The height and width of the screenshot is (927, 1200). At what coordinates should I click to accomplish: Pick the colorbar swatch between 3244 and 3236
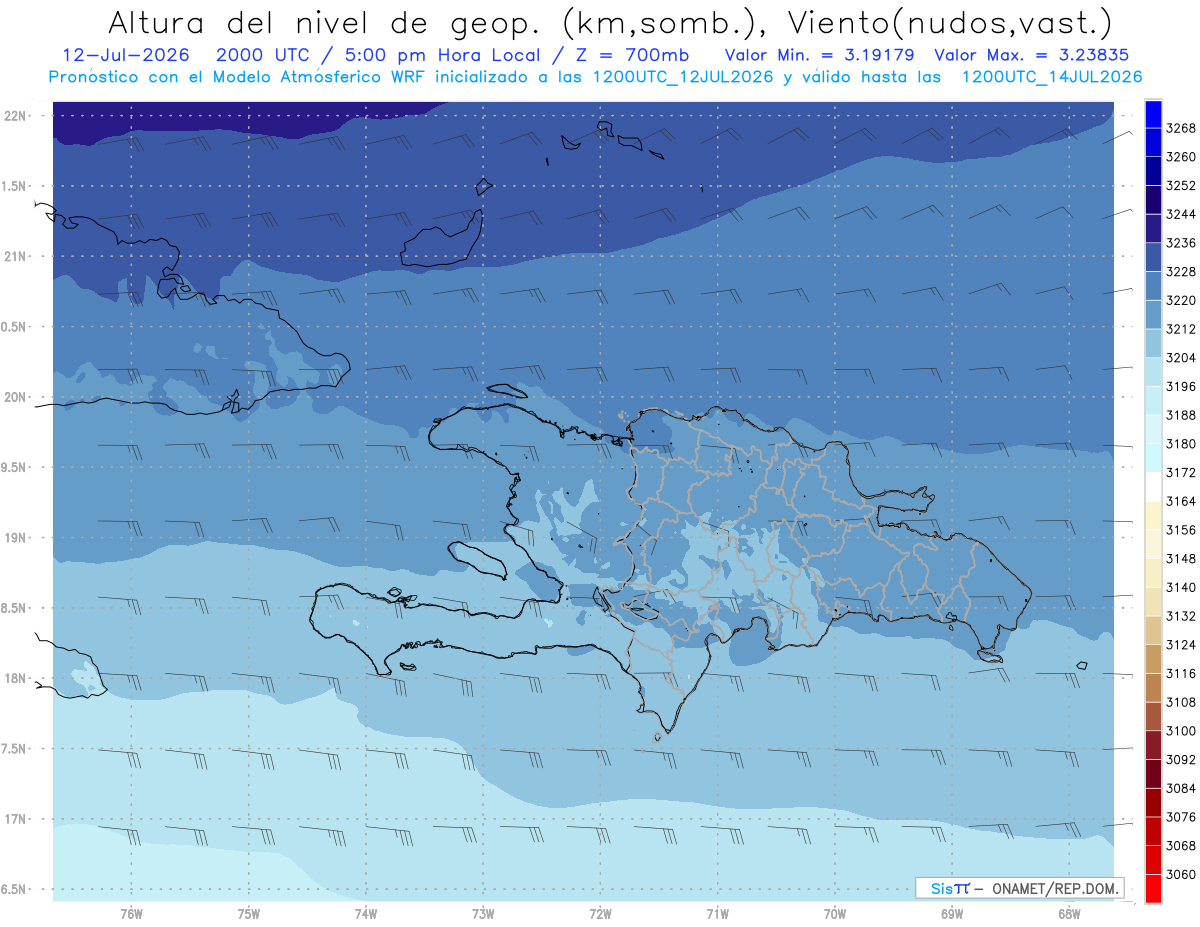tap(1152, 228)
